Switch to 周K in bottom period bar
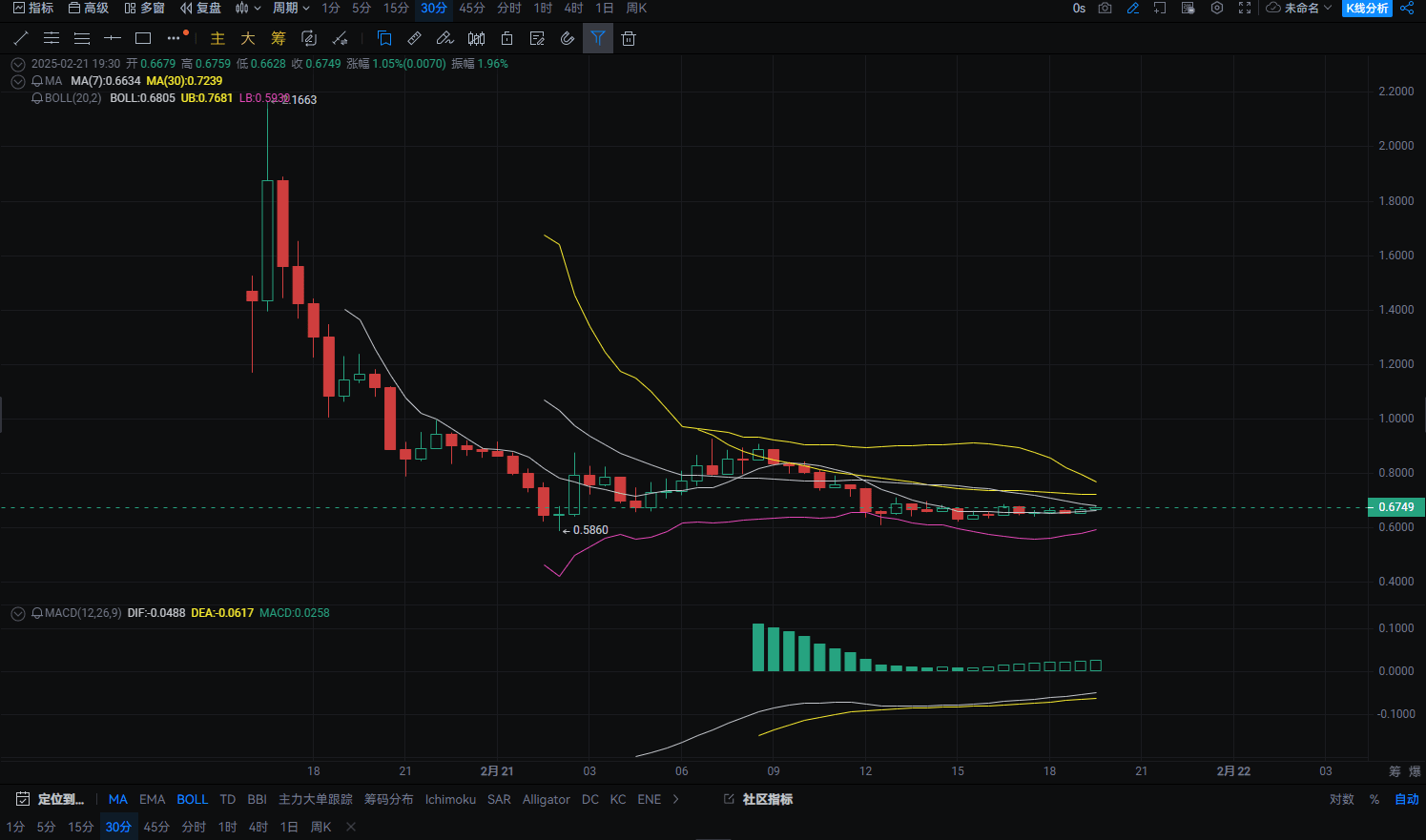This screenshot has width=1426, height=840. 320,827
